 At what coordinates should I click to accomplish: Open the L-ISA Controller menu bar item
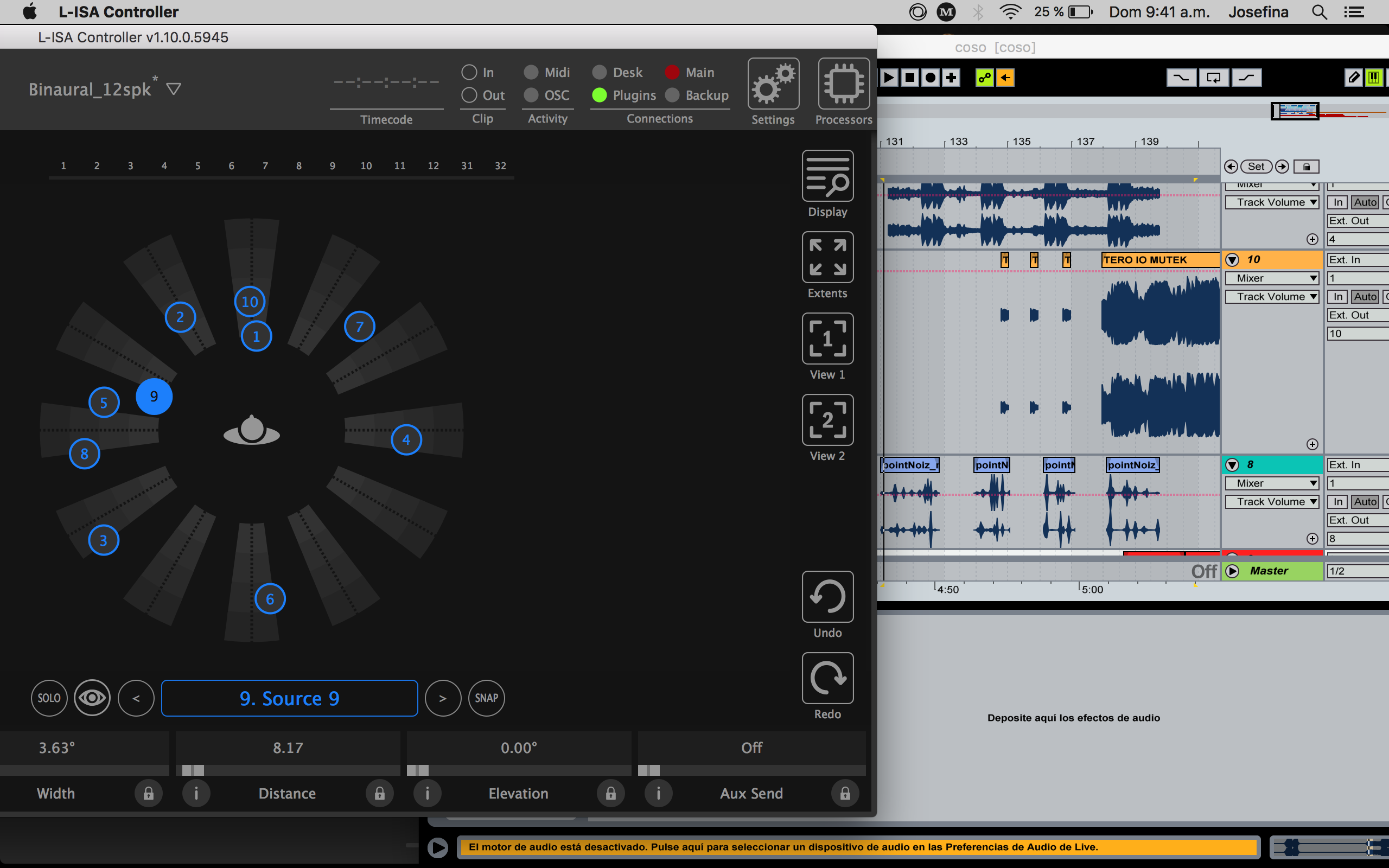tap(118, 11)
